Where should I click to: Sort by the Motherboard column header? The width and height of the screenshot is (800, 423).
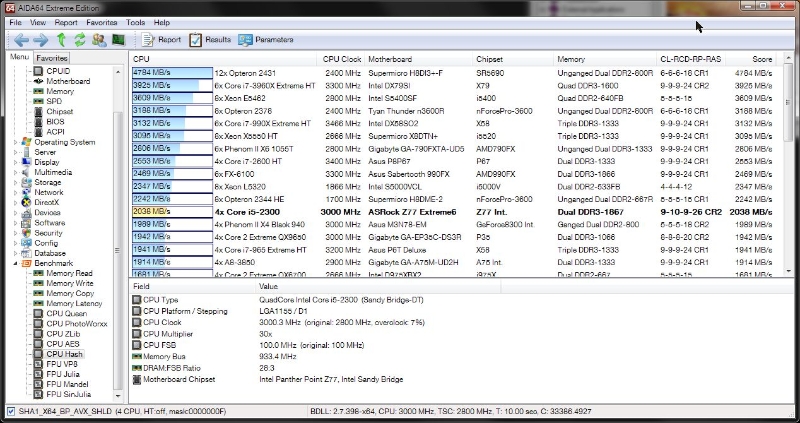(x=418, y=59)
